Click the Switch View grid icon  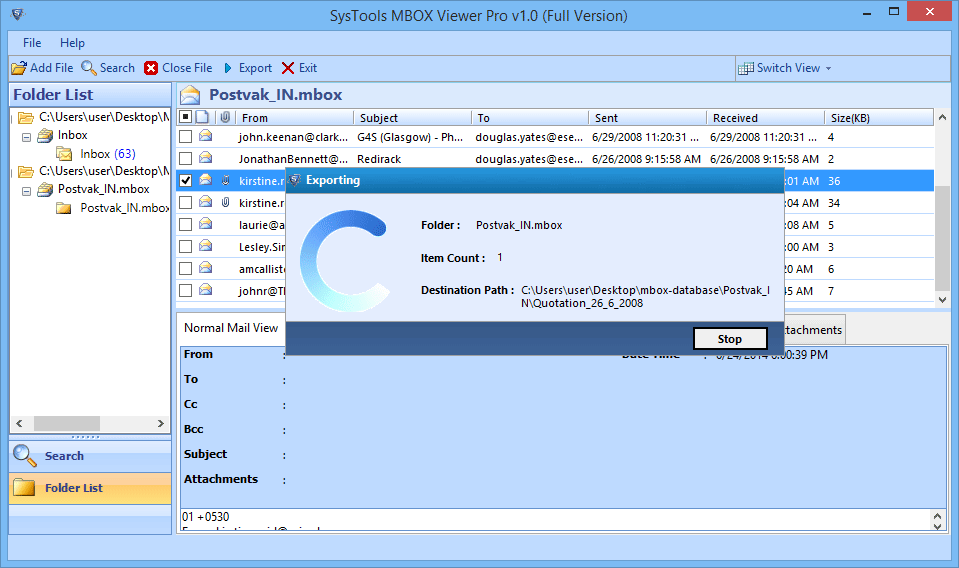746,68
